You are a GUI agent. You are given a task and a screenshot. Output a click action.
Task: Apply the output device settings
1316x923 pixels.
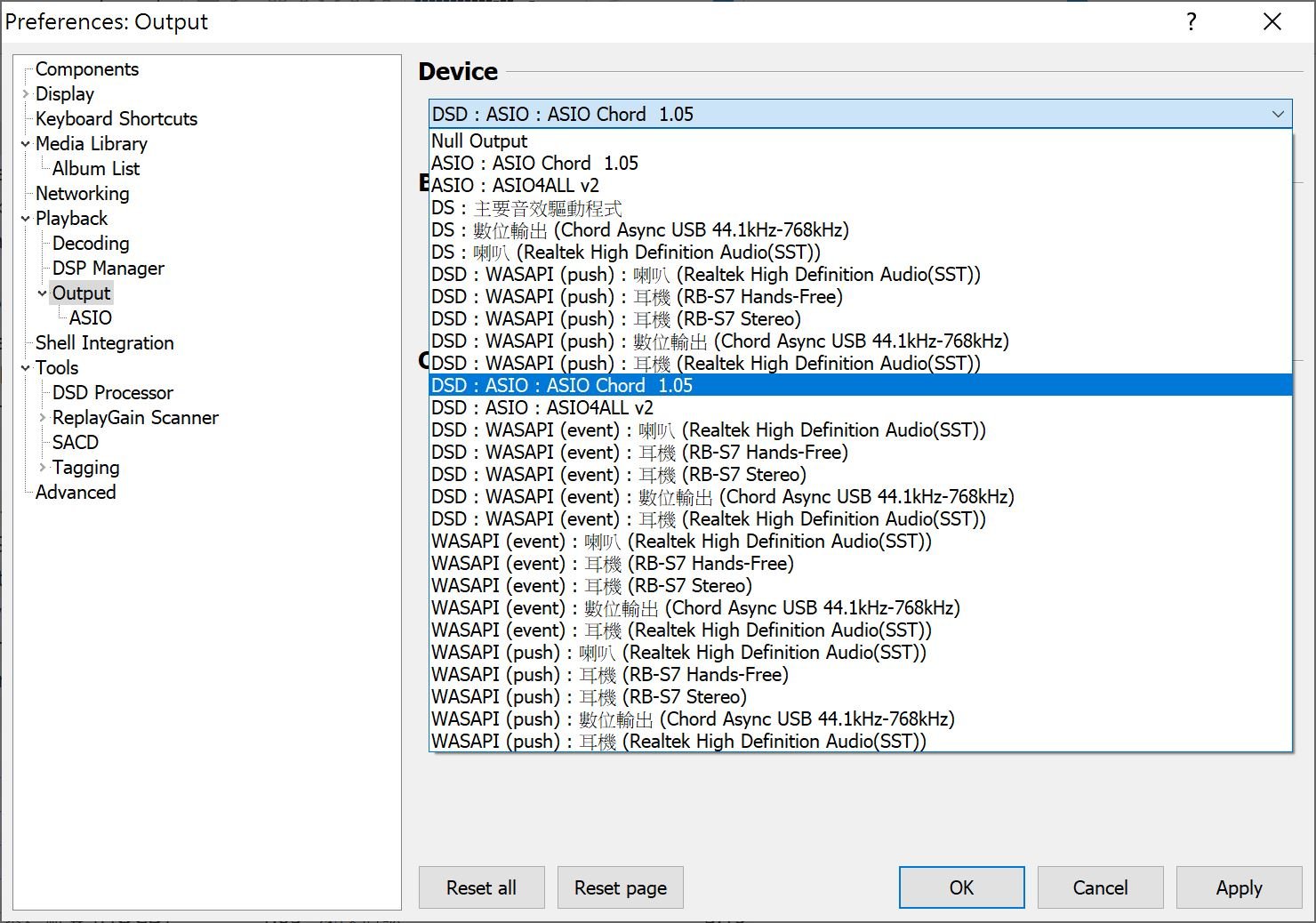[x=1239, y=887]
